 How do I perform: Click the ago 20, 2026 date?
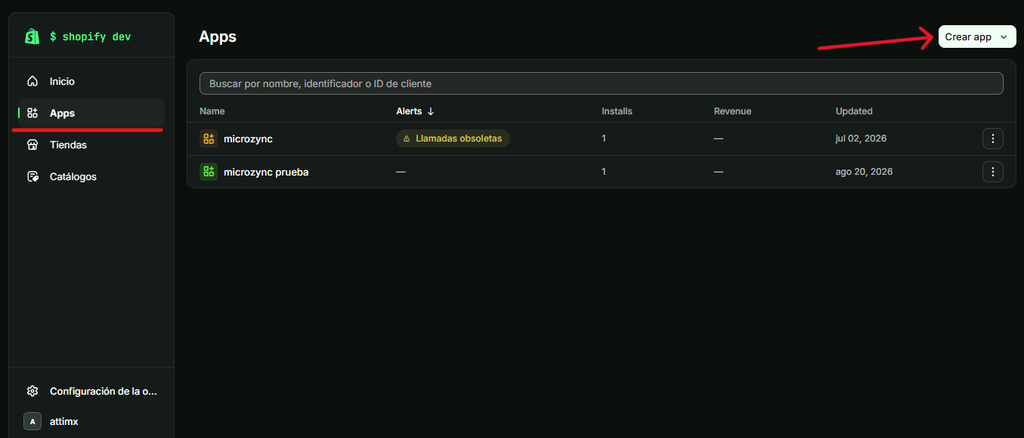(x=864, y=172)
